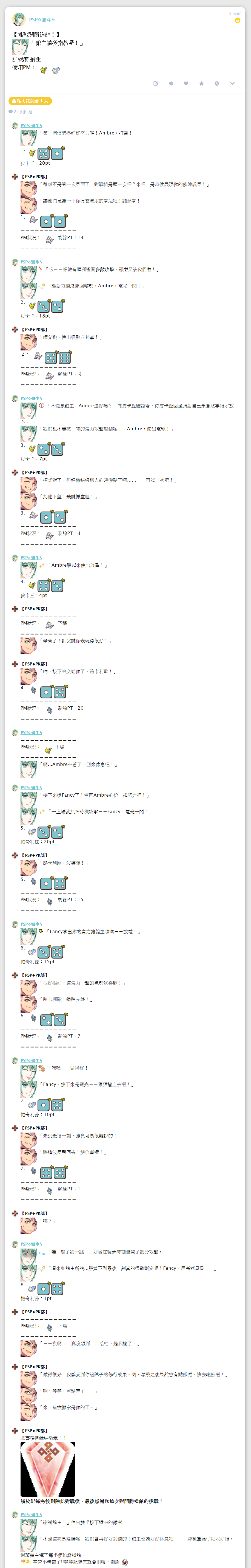Like the plurk with heart icon
251x1568 pixels.
pyautogui.click(x=186, y=83)
